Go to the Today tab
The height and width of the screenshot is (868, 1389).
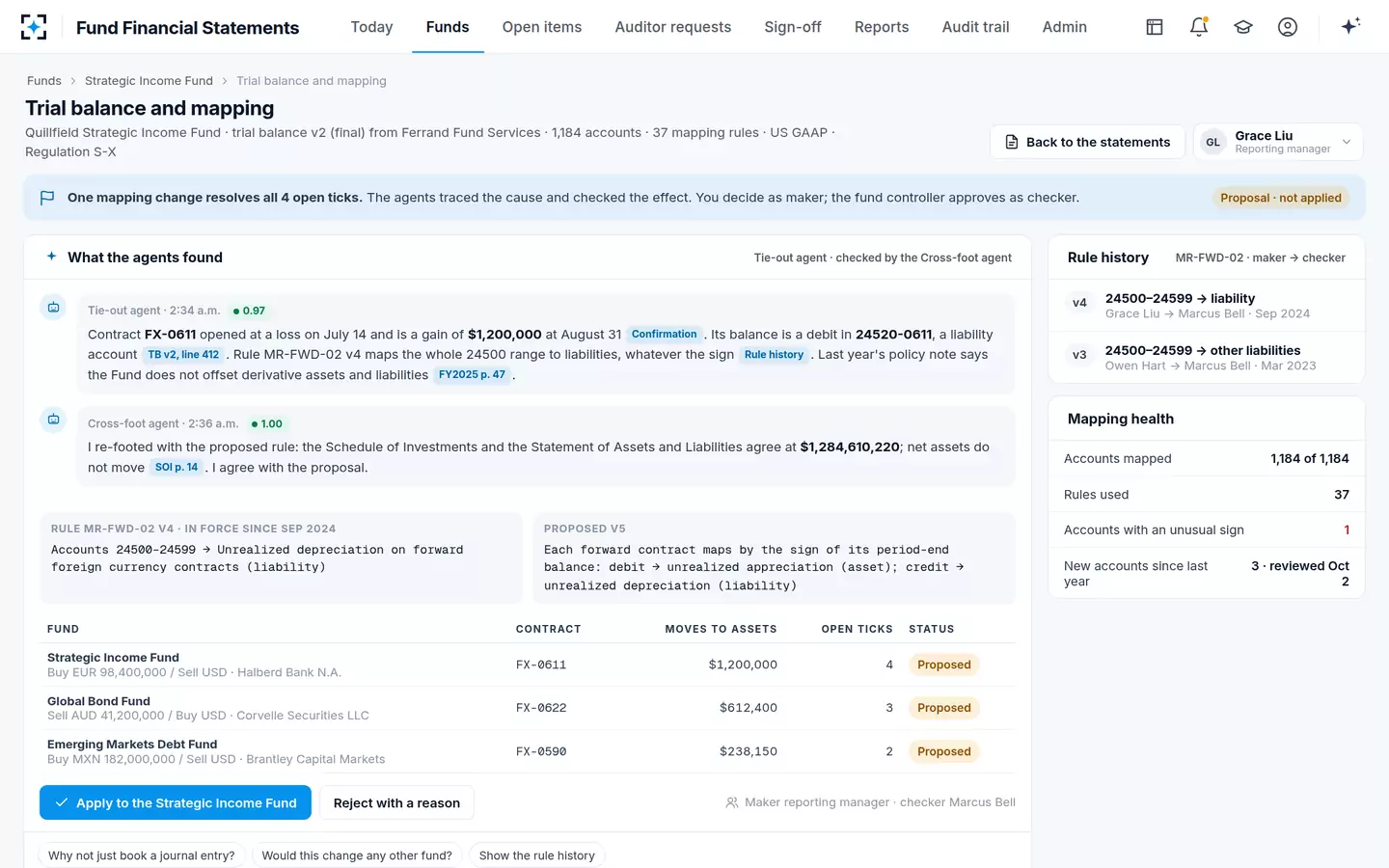(371, 27)
